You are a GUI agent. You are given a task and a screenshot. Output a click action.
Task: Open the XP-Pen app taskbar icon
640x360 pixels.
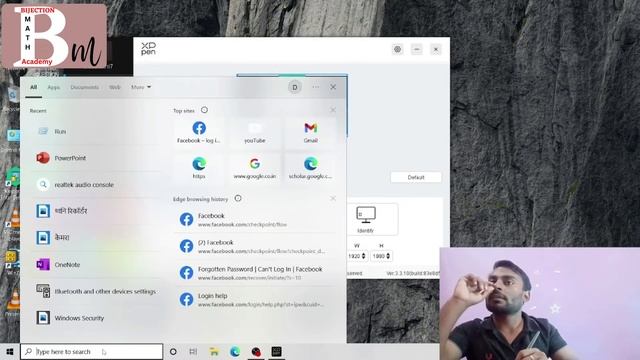click(x=276, y=351)
